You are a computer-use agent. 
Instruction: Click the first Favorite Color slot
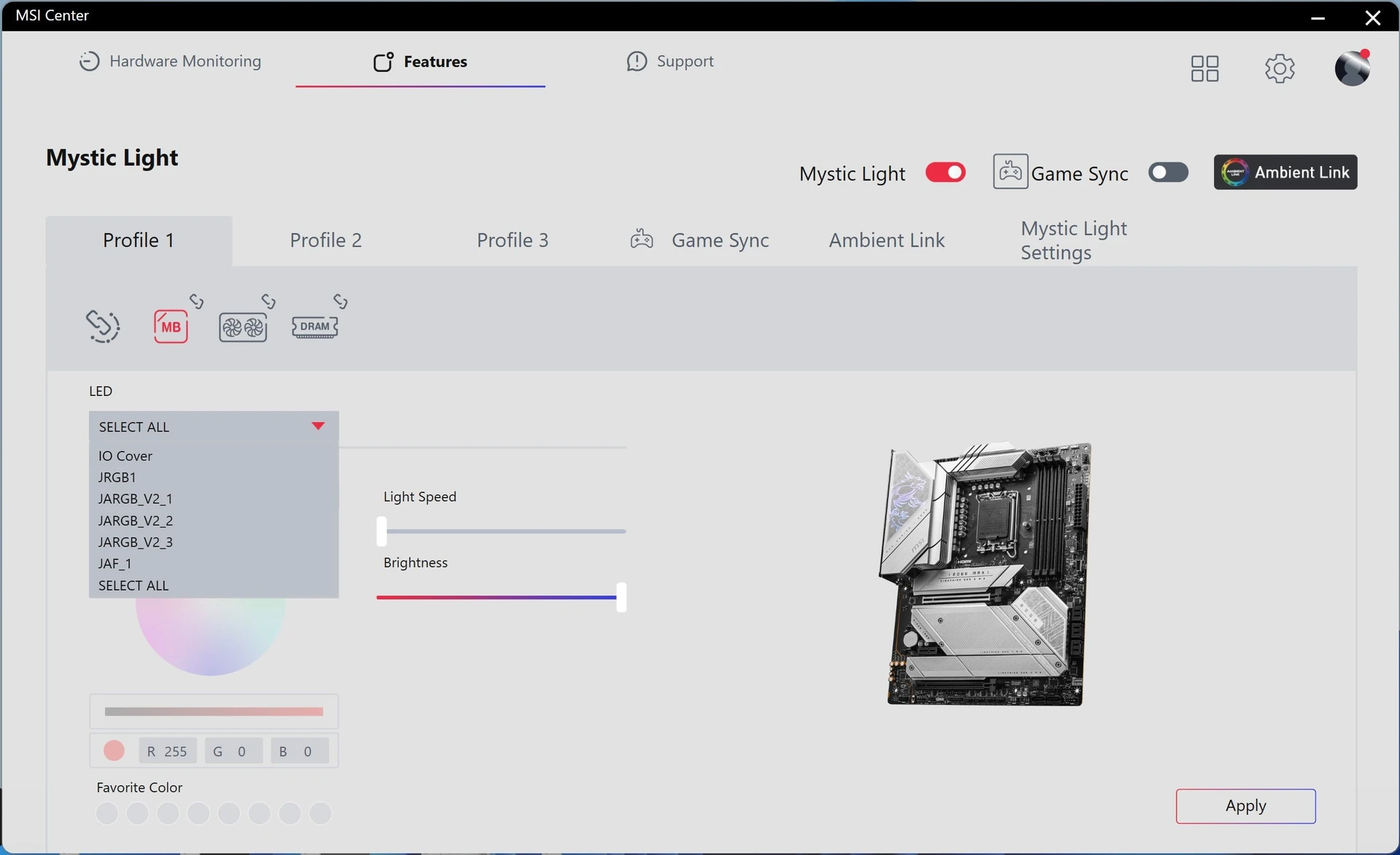click(x=107, y=813)
